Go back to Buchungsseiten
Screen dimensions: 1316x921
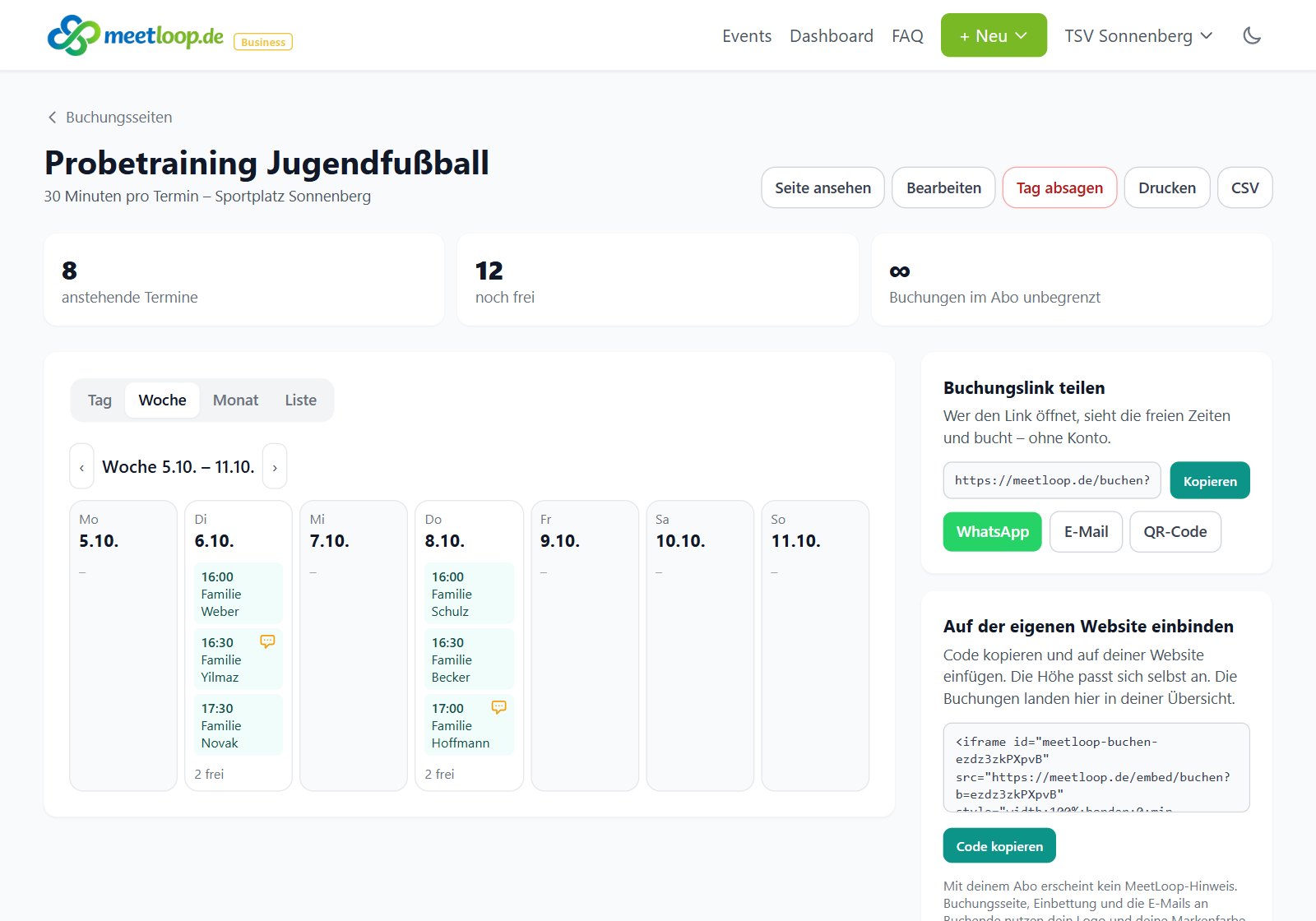pyautogui.click(x=109, y=118)
